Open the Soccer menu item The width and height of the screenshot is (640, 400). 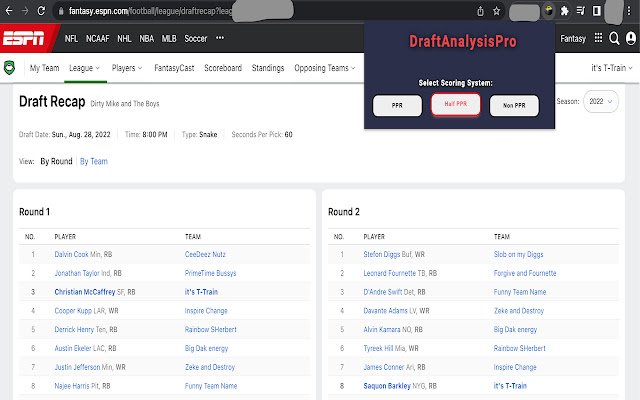[196, 38]
